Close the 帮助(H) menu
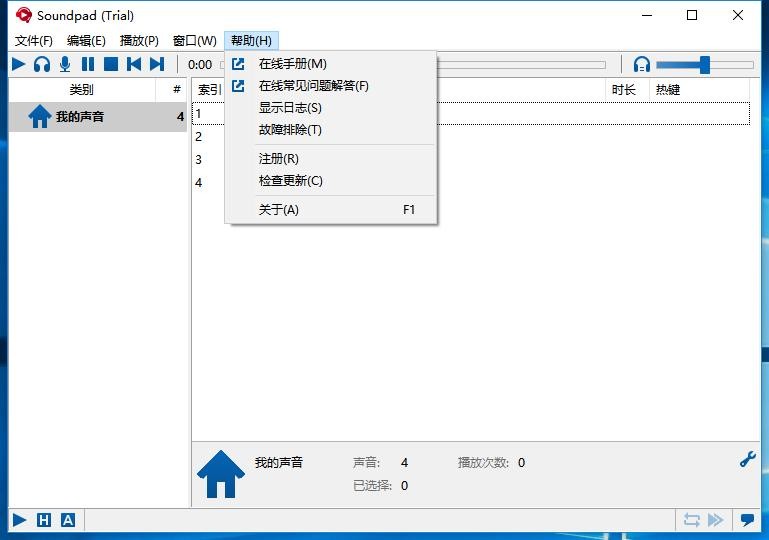This screenshot has height=540, width=769. 251,41
